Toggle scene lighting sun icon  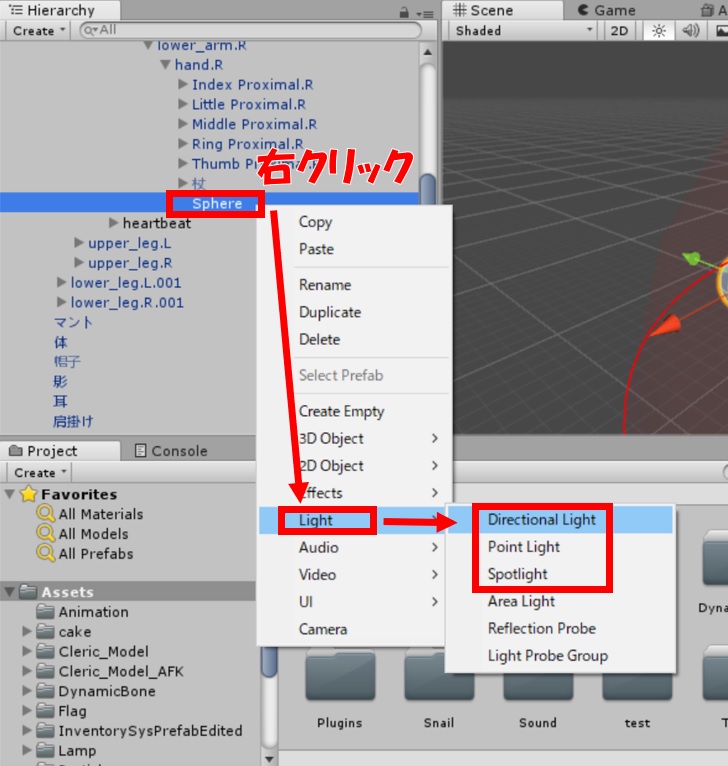(x=659, y=31)
